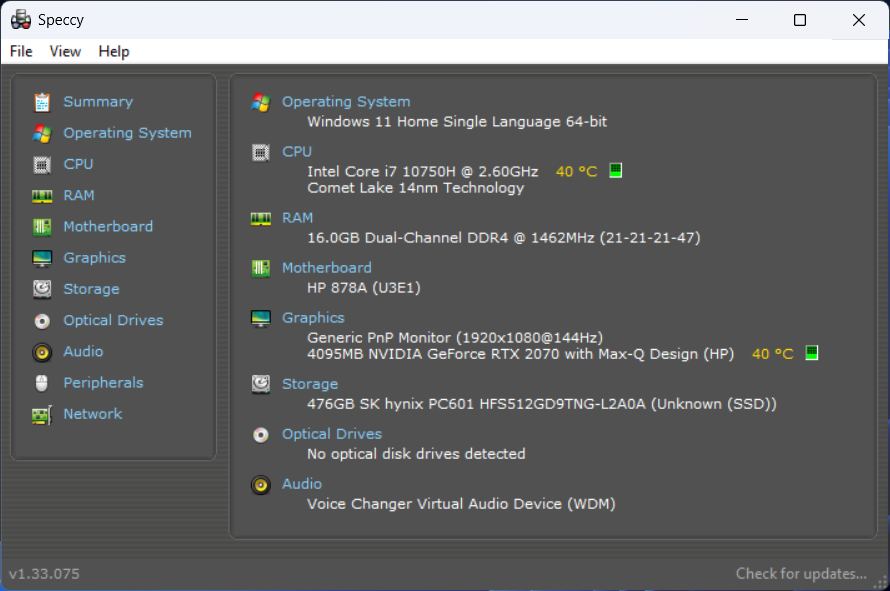Click the 16.0GB Dual-Channel DDR4 text
The height and width of the screenshot is (591, 890).
(x=504, y=237)
